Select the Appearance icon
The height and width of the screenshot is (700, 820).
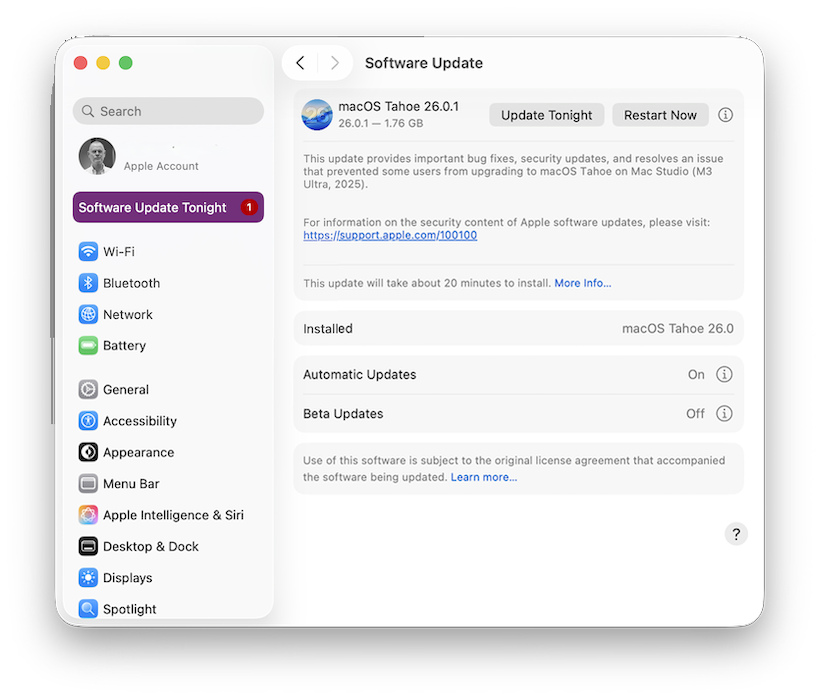[x=88, y=452]
